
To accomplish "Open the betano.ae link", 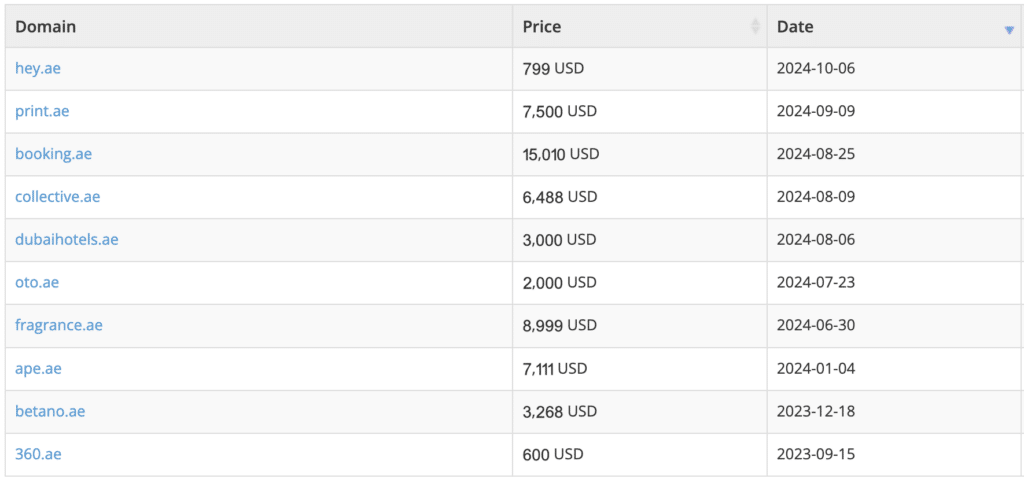I will [x=50, y=411].
